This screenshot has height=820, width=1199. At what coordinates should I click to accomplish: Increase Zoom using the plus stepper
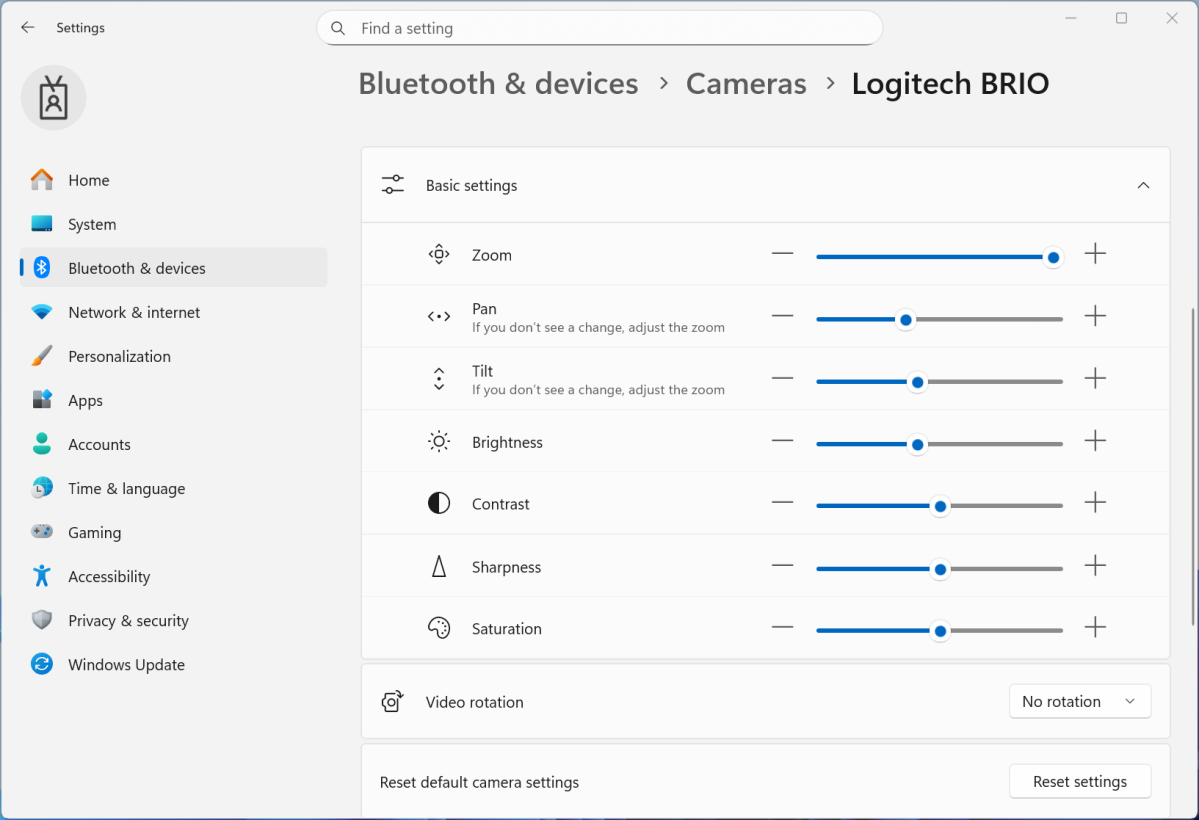tap(1095, 255)
